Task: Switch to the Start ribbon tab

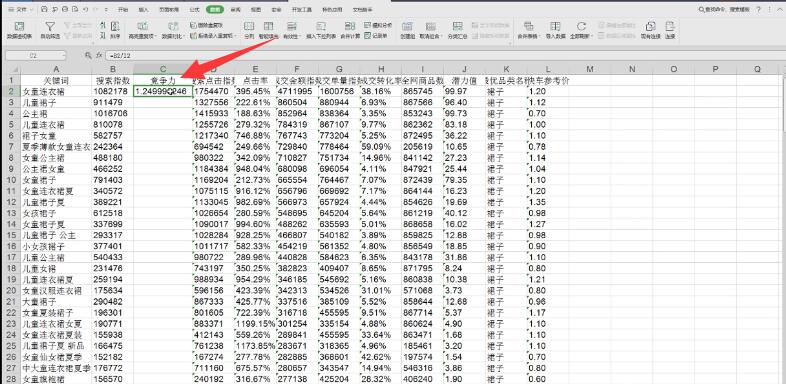Action: [122, 10]
